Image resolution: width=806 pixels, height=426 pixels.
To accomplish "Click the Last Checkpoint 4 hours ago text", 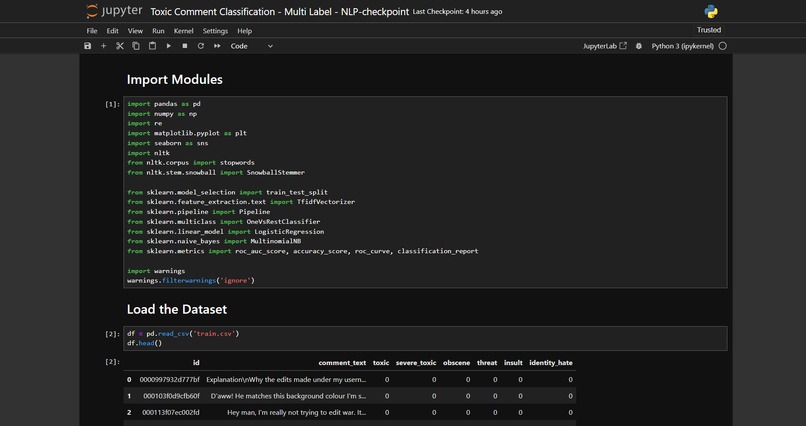I will (457, 12).
